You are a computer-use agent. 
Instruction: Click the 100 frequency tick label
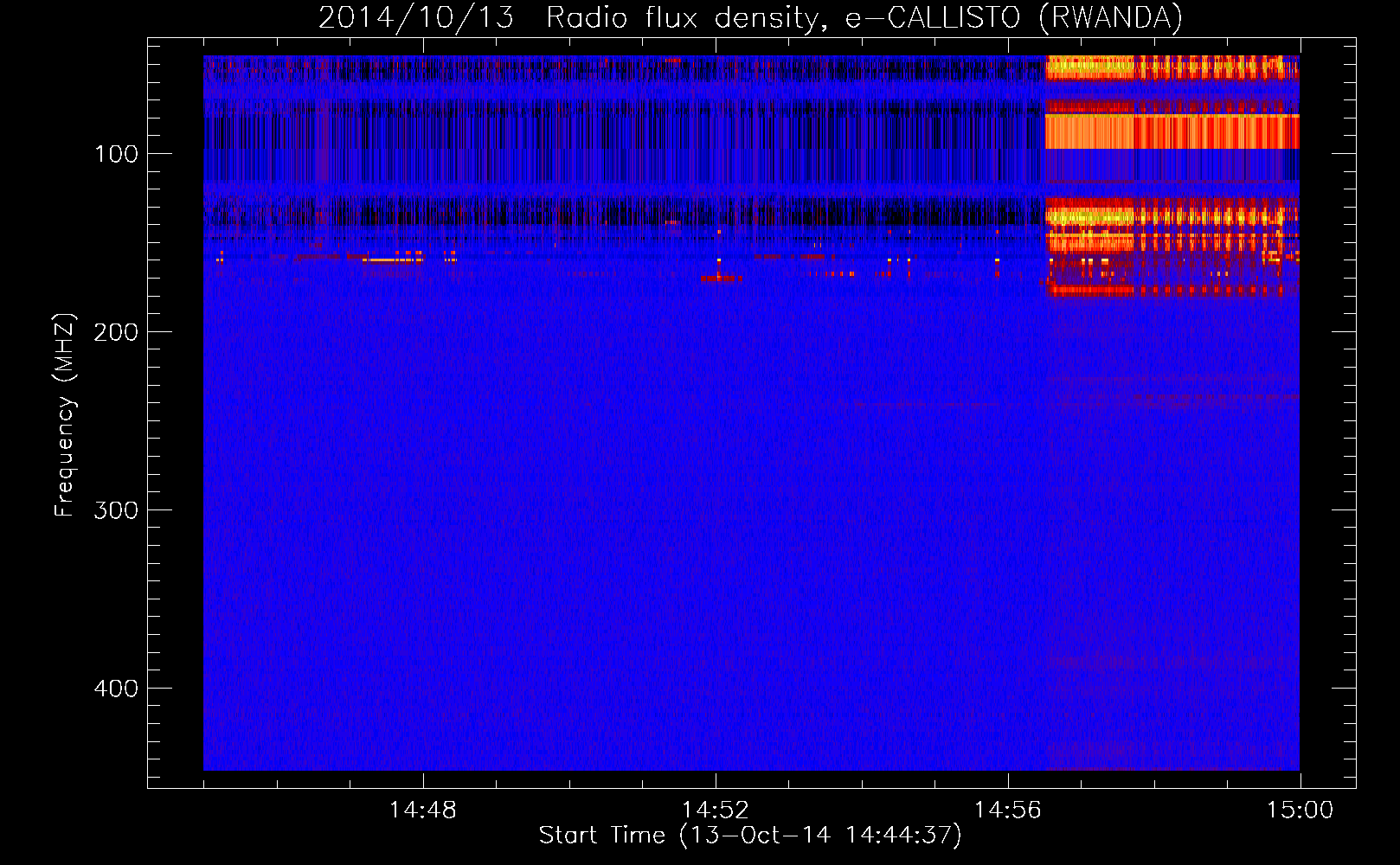pos(116,154)
